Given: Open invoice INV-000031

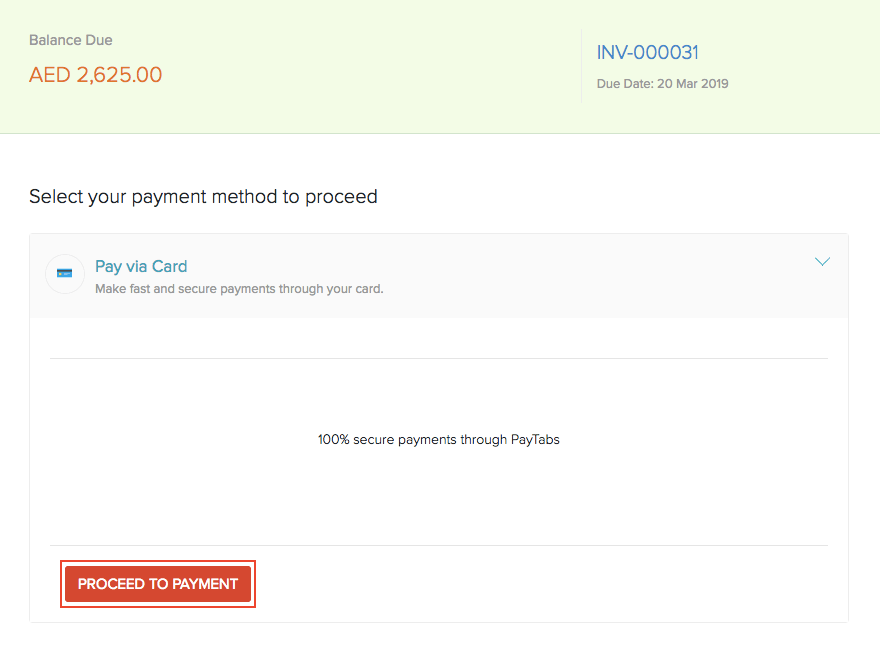Looking at the screenshot, I should (647, 52).
